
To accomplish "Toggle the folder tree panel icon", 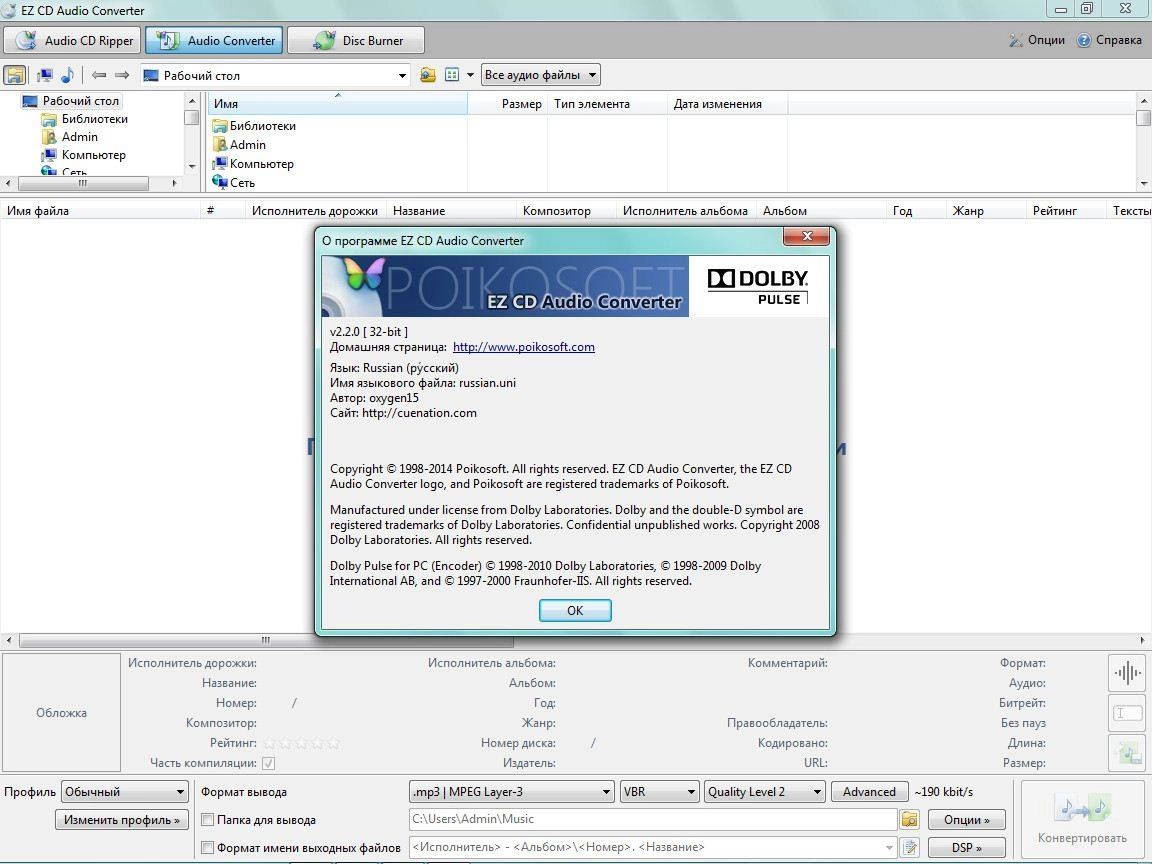I will tap(15, 75).
